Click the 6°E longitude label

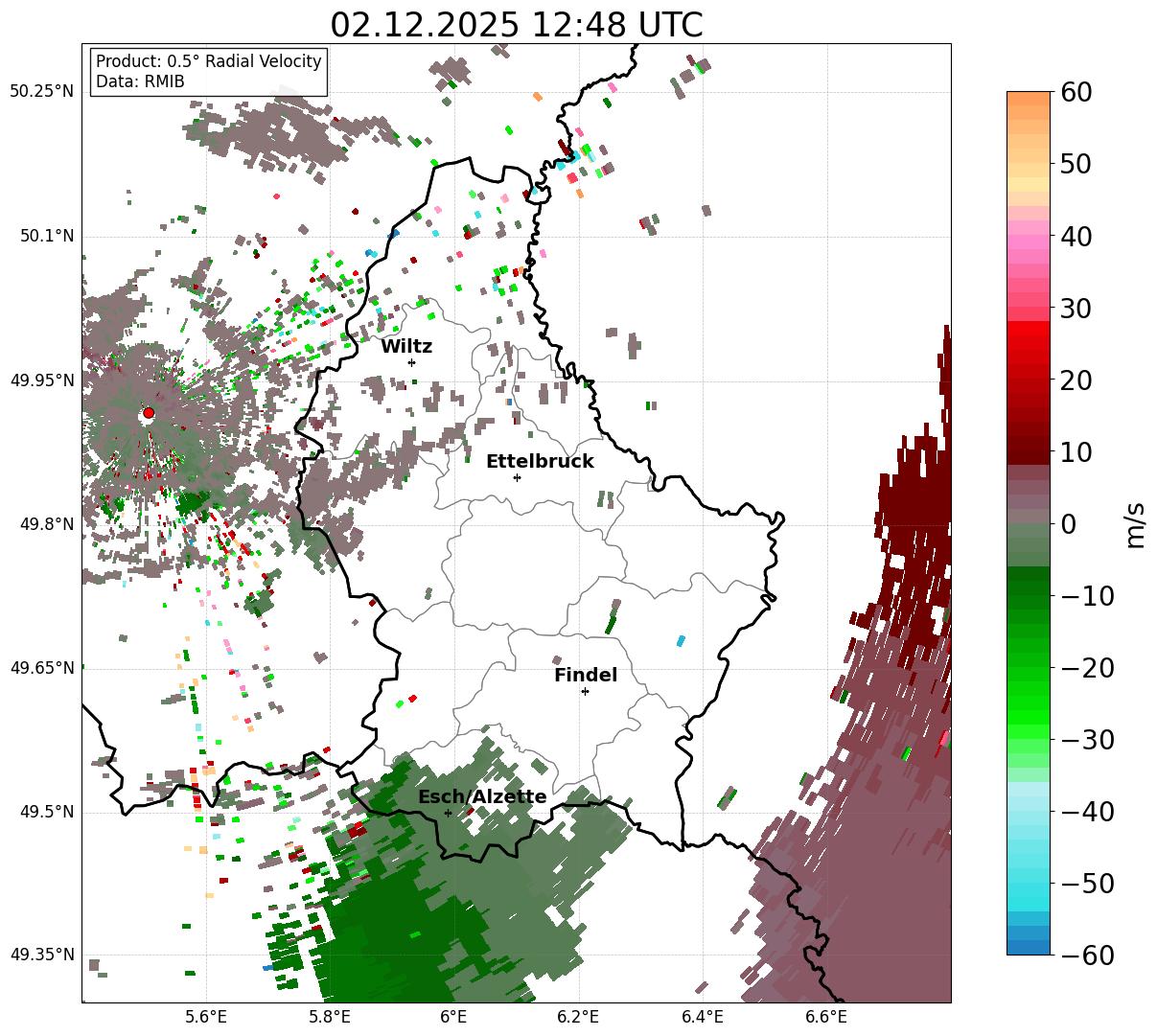pyautogui.click(x=454, y=1017)
